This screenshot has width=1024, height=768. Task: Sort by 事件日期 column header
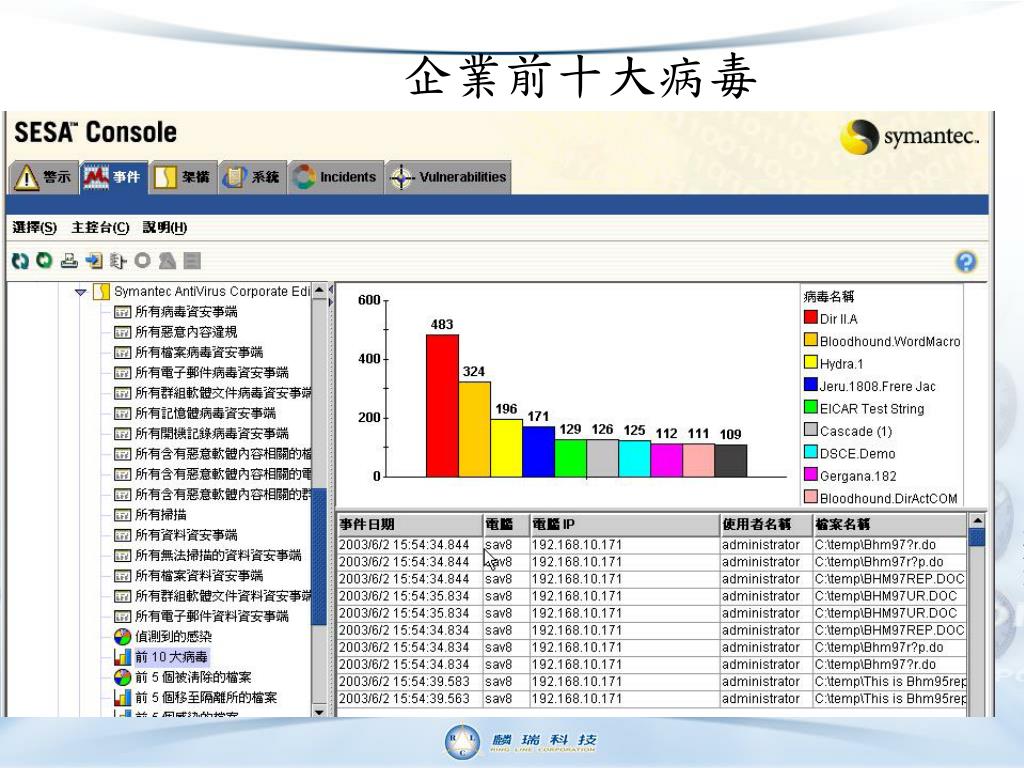(x=409, y=524)
